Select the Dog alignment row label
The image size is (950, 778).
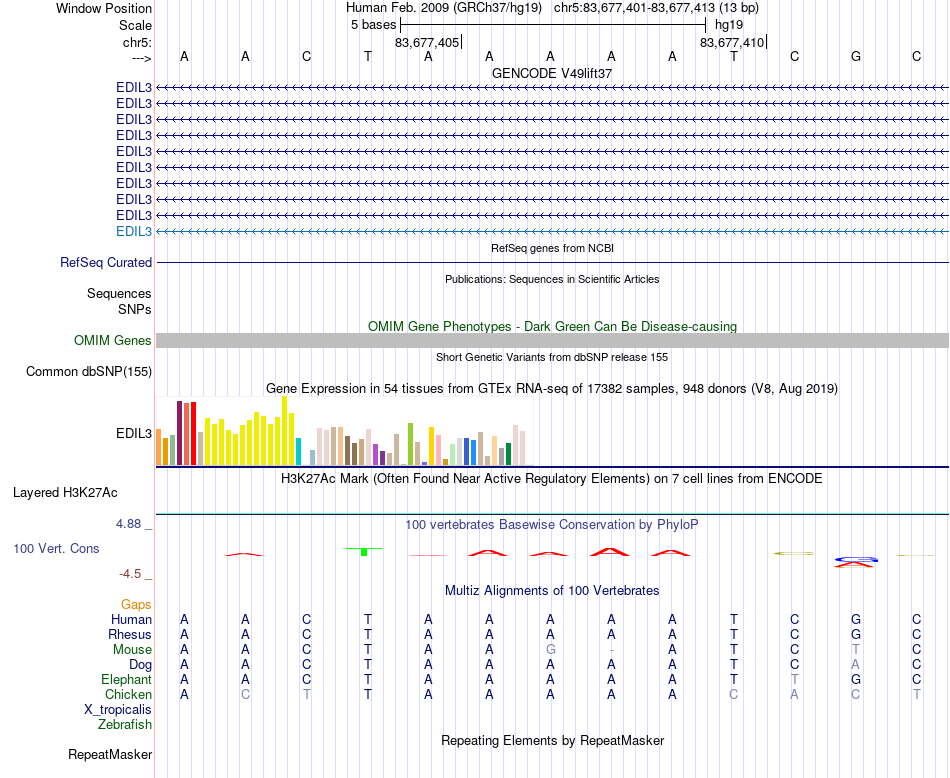[141, 665]
